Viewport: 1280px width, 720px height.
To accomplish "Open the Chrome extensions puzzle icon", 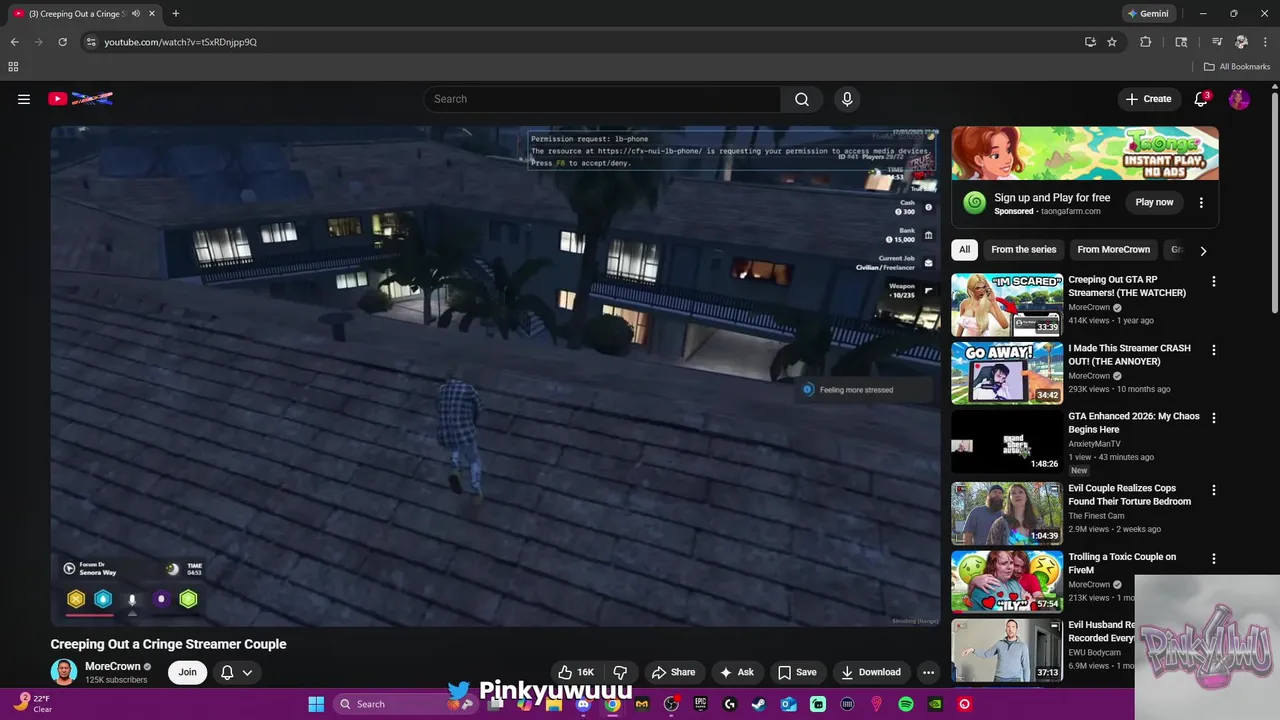I will click(x=1146, y=42).
